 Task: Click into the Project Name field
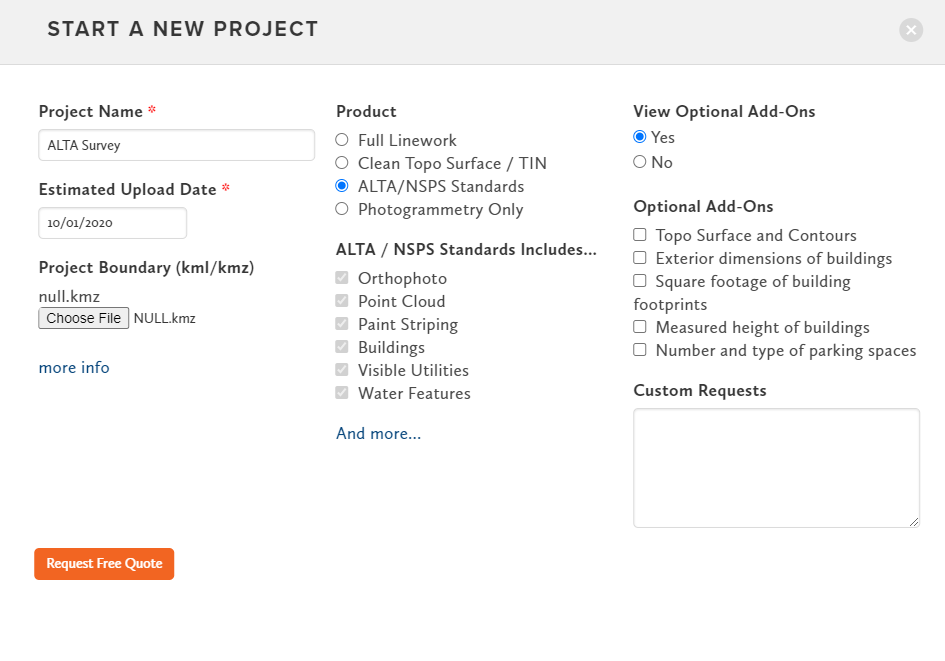tap(176, 145)
